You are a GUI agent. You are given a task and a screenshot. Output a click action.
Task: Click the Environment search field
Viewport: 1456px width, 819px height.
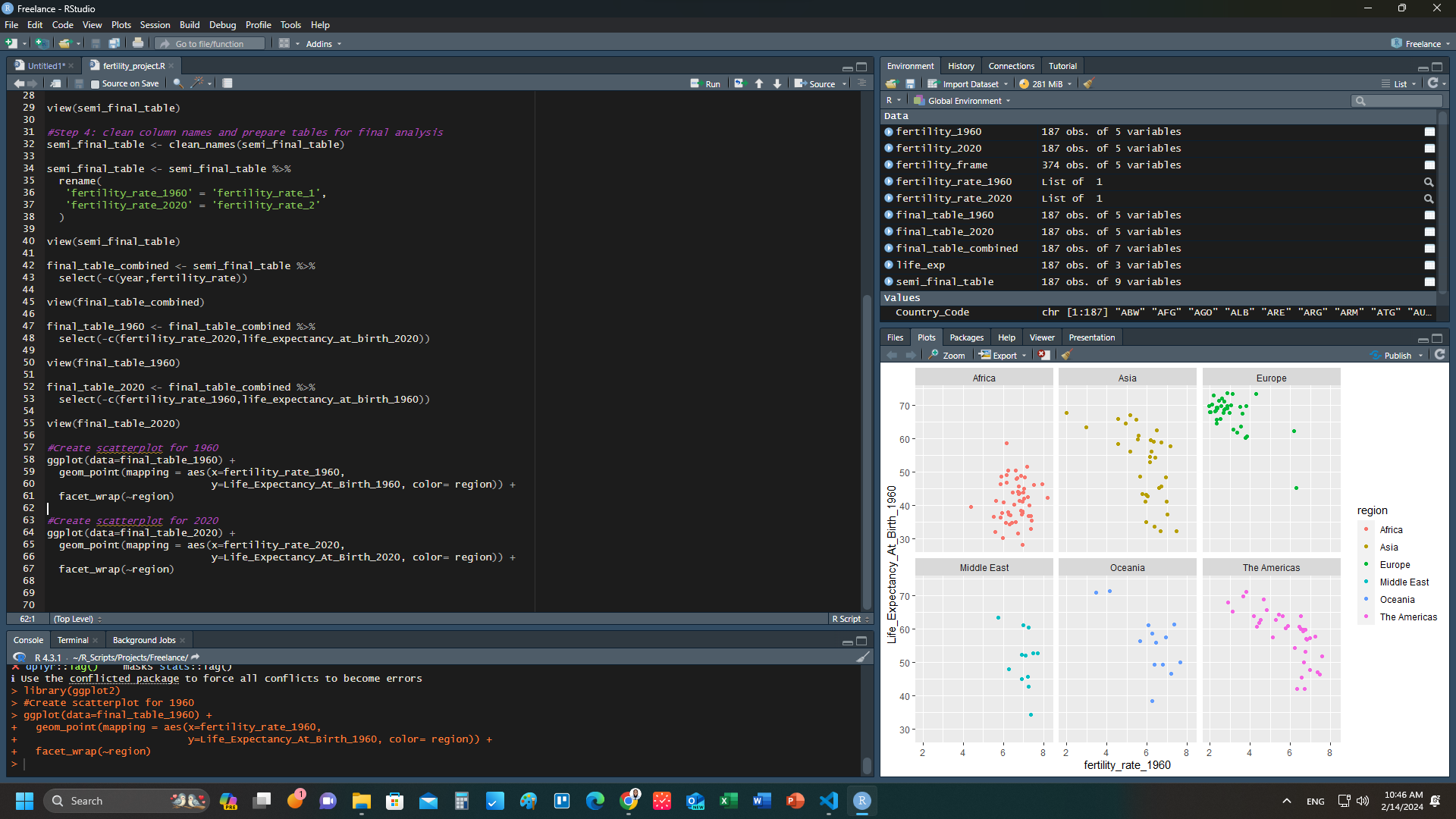click(1396, 101)
